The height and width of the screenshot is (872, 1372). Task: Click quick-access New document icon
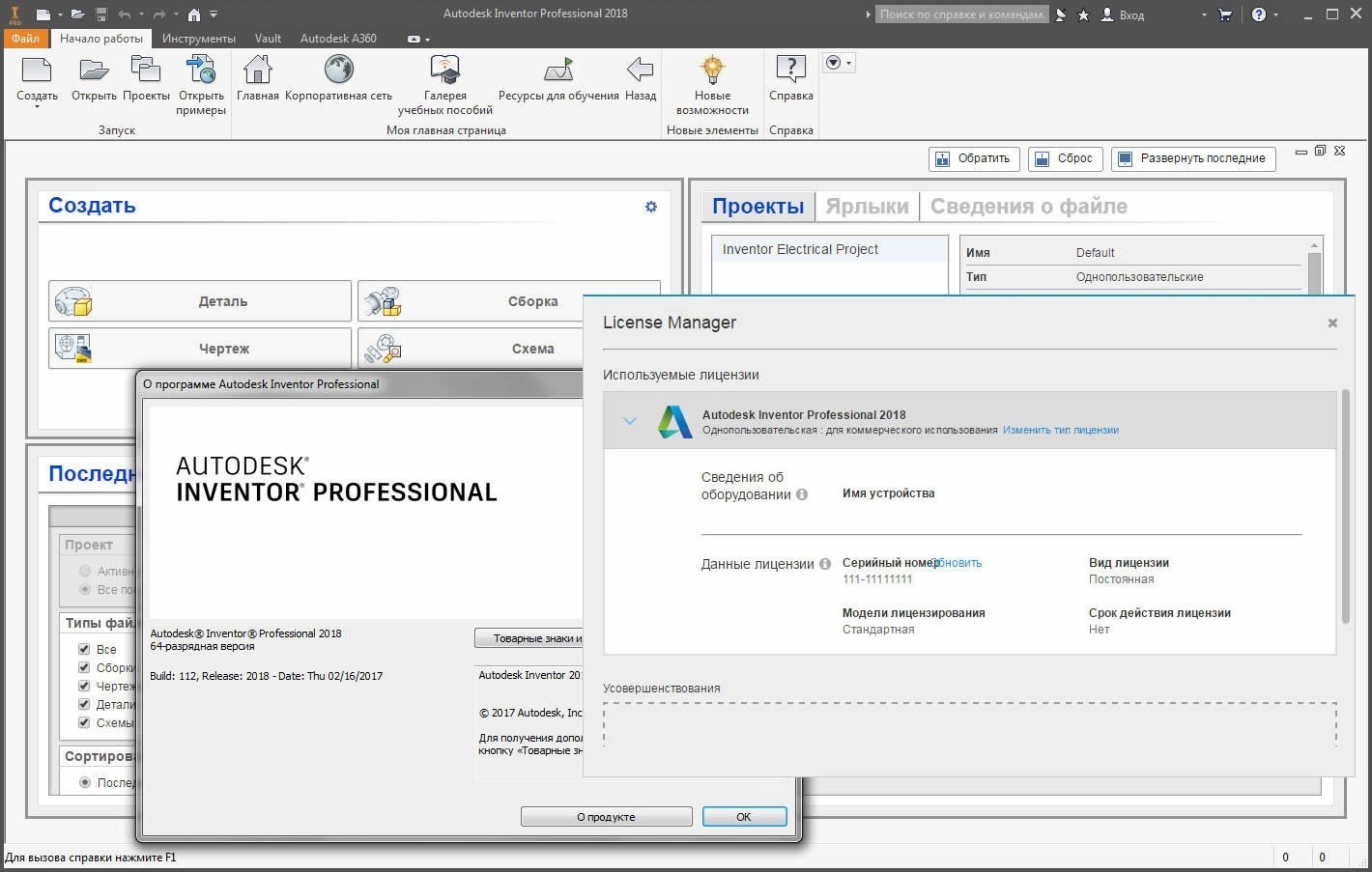pyautogui.click(x=43, y=14)
